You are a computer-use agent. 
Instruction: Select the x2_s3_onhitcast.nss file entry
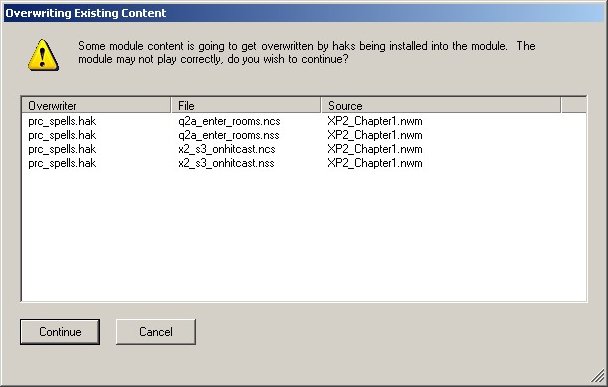[226, 163]
